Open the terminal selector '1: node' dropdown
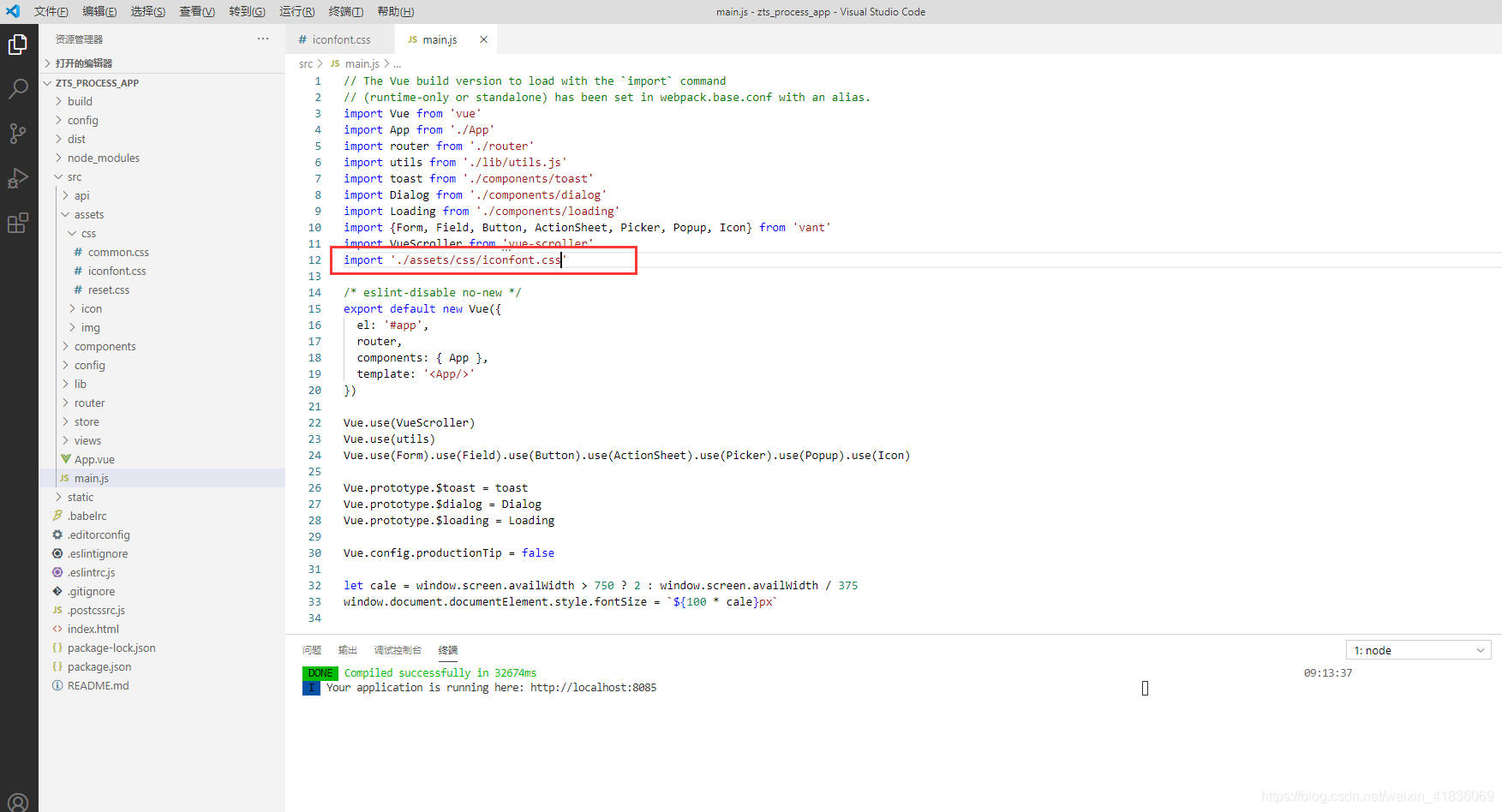1502x812 pixels. click(1419, 650)
